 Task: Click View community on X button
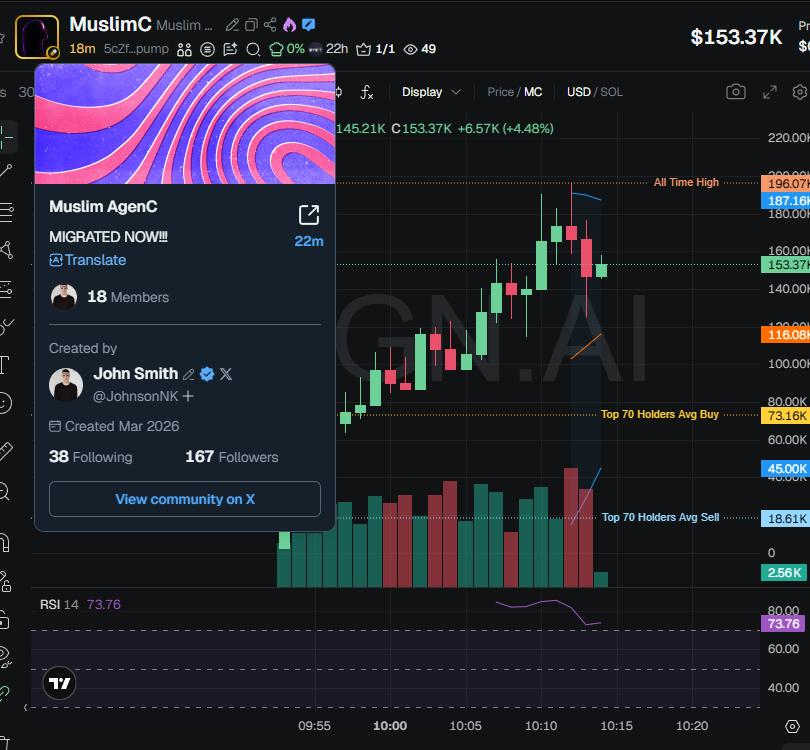coord(185,499)
